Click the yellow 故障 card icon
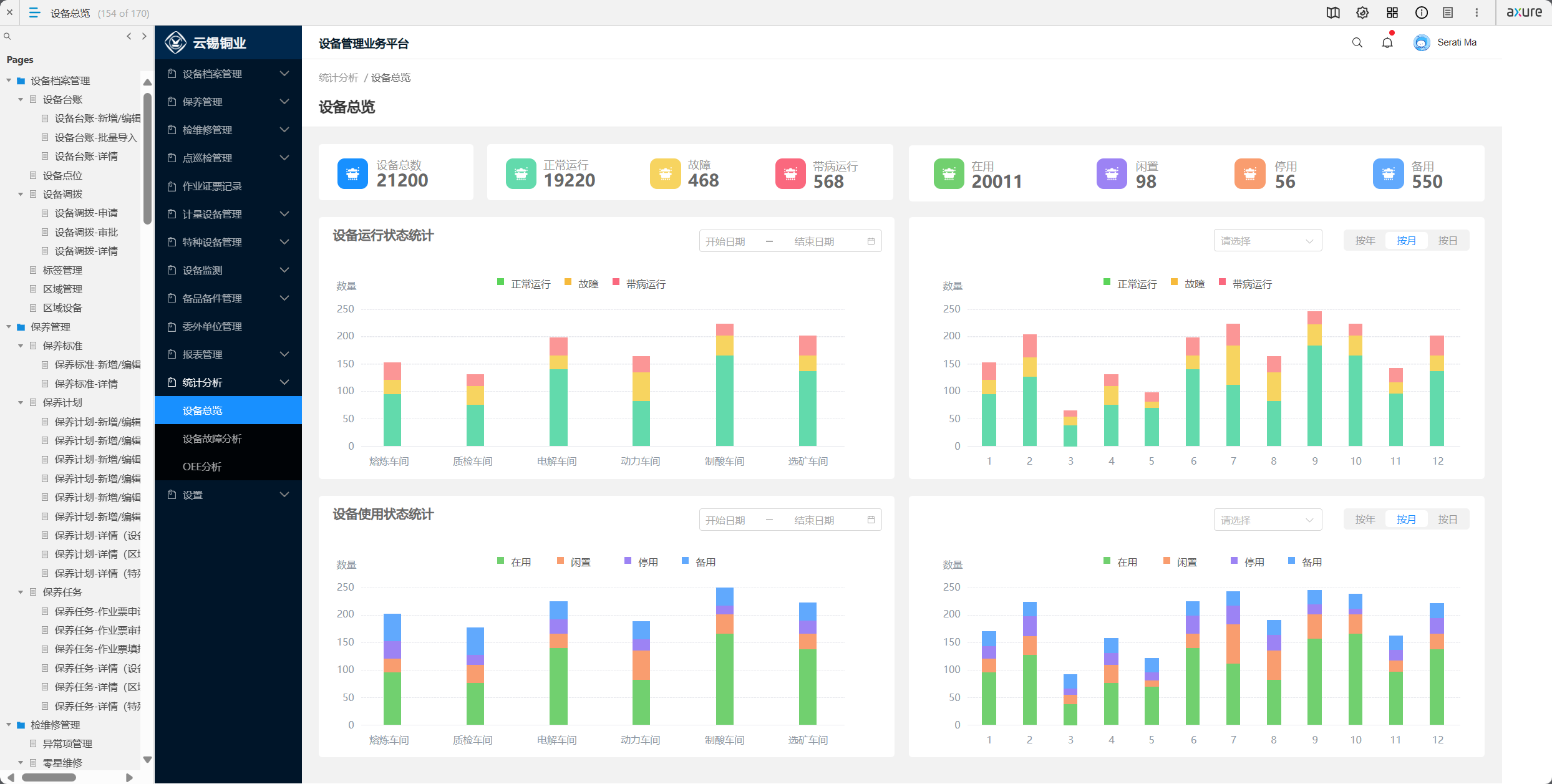Viewport: 1552px width, 784px height. [x=665, y=173]
